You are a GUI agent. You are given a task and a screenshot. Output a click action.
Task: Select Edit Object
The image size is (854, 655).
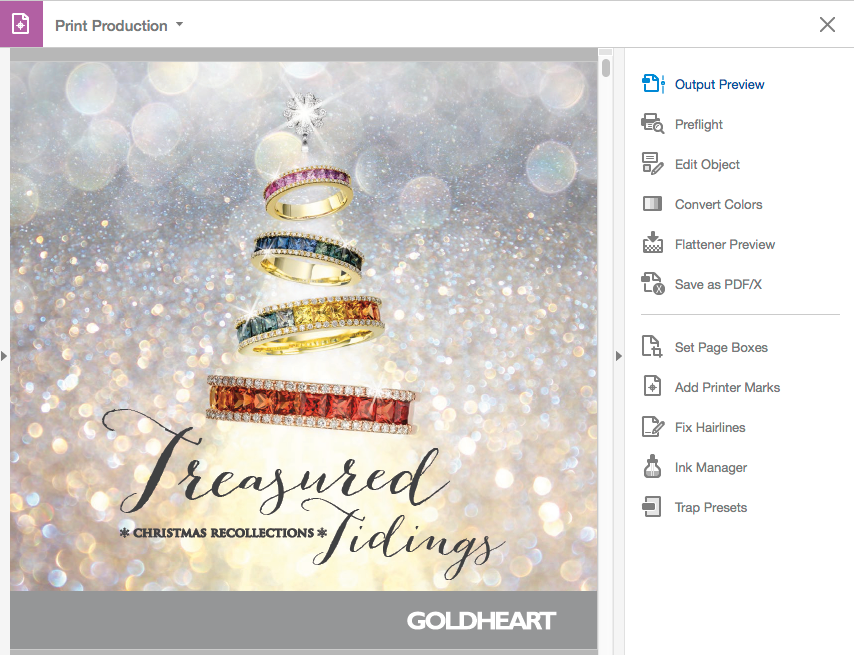click(x=707, y=164)
